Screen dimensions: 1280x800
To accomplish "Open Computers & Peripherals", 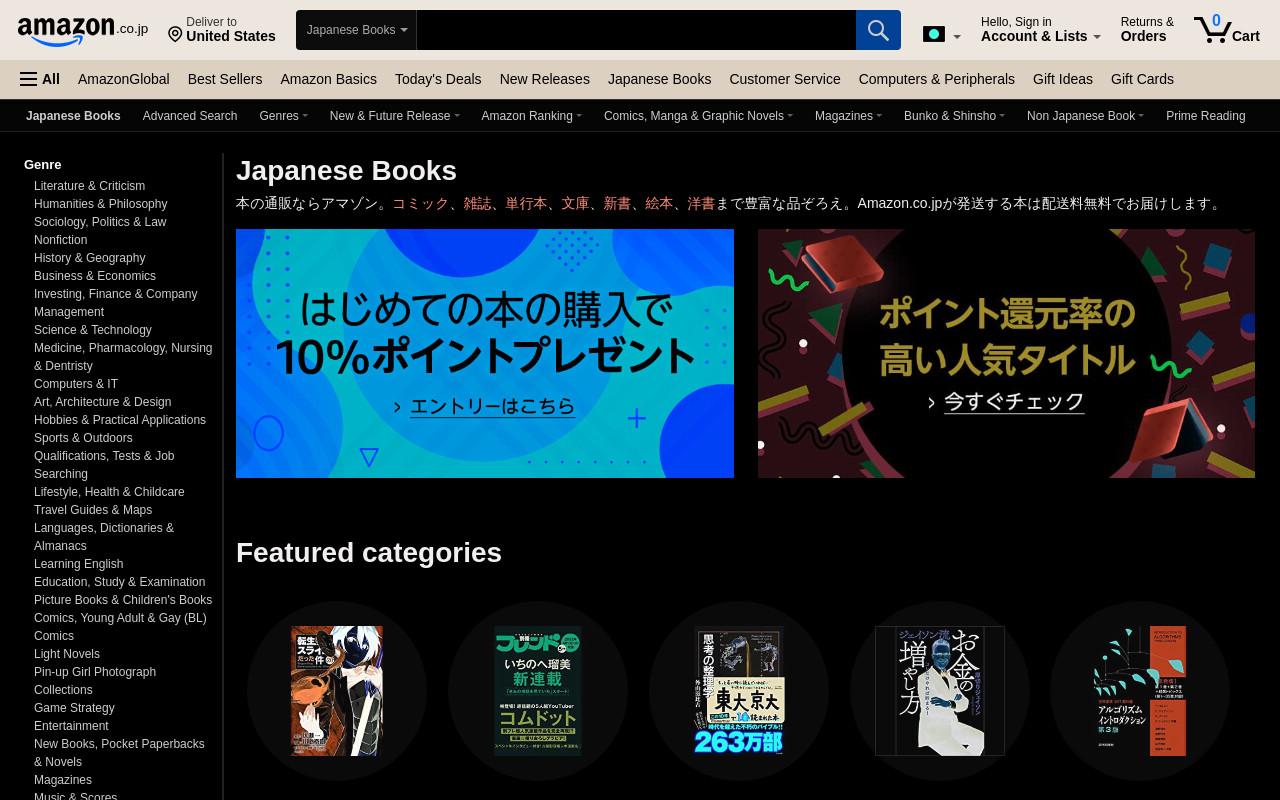I will coord(936,79).
